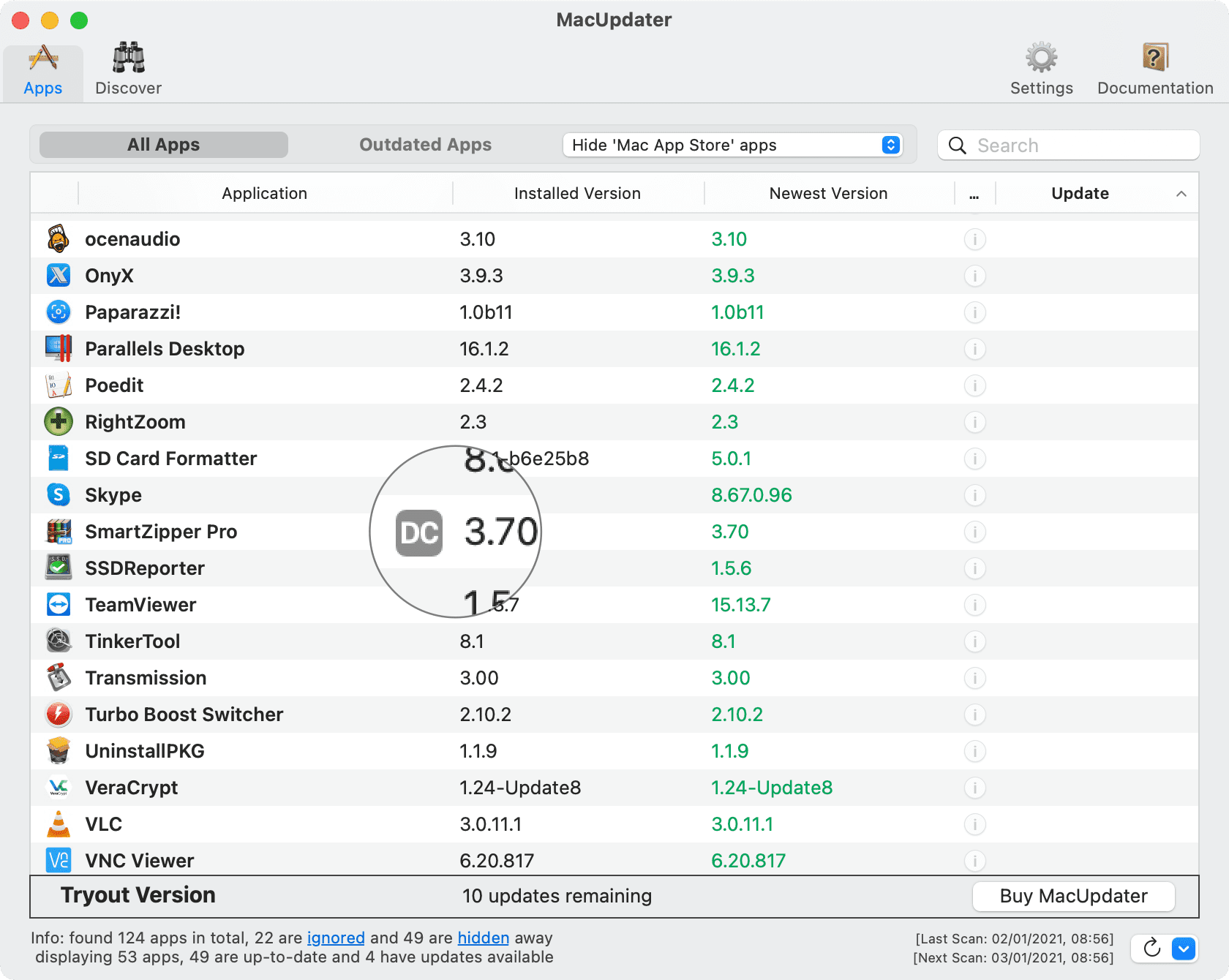Open the column options ellipsis header

(x=974, y=194)
